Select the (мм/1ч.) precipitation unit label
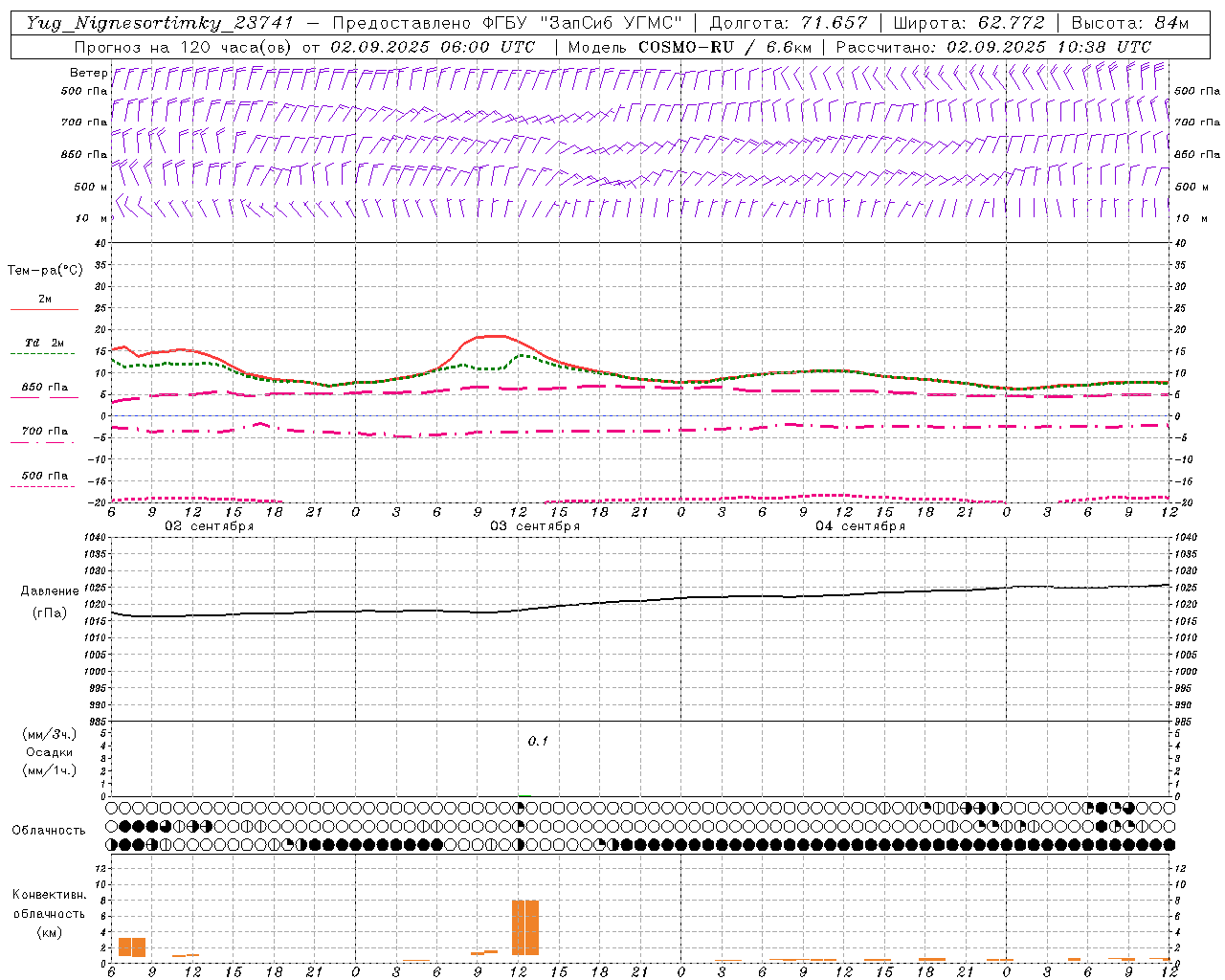This screenshot has height=980, width=1225. [x=49, y=770]
